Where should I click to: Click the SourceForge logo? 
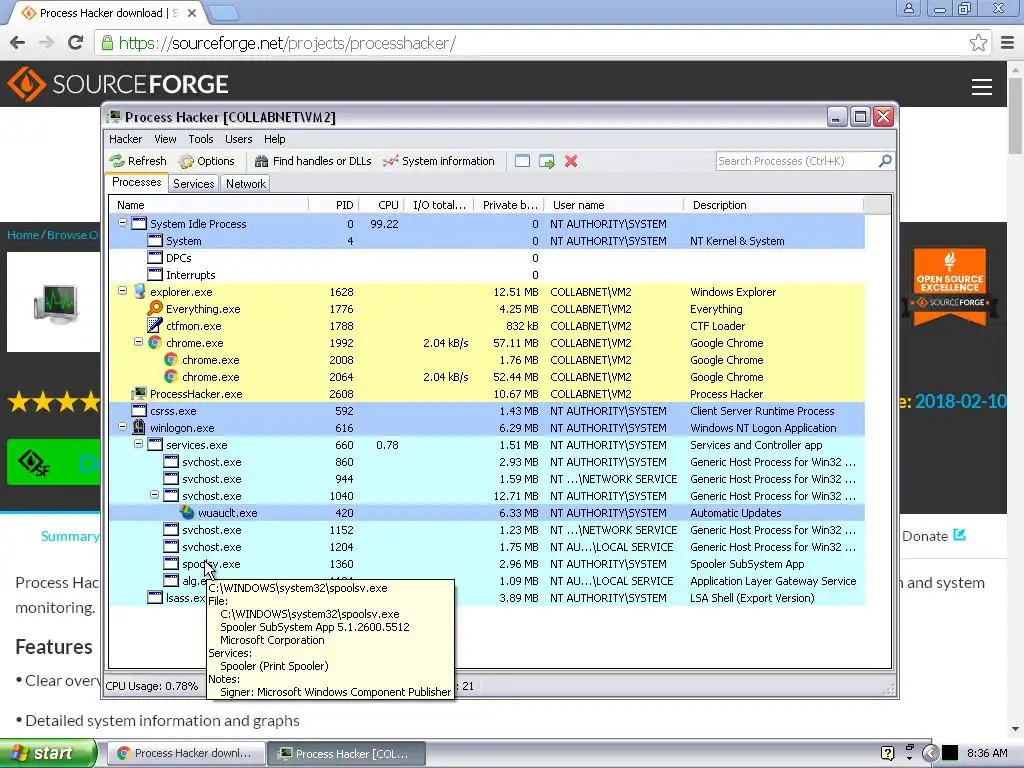point(118,84)
